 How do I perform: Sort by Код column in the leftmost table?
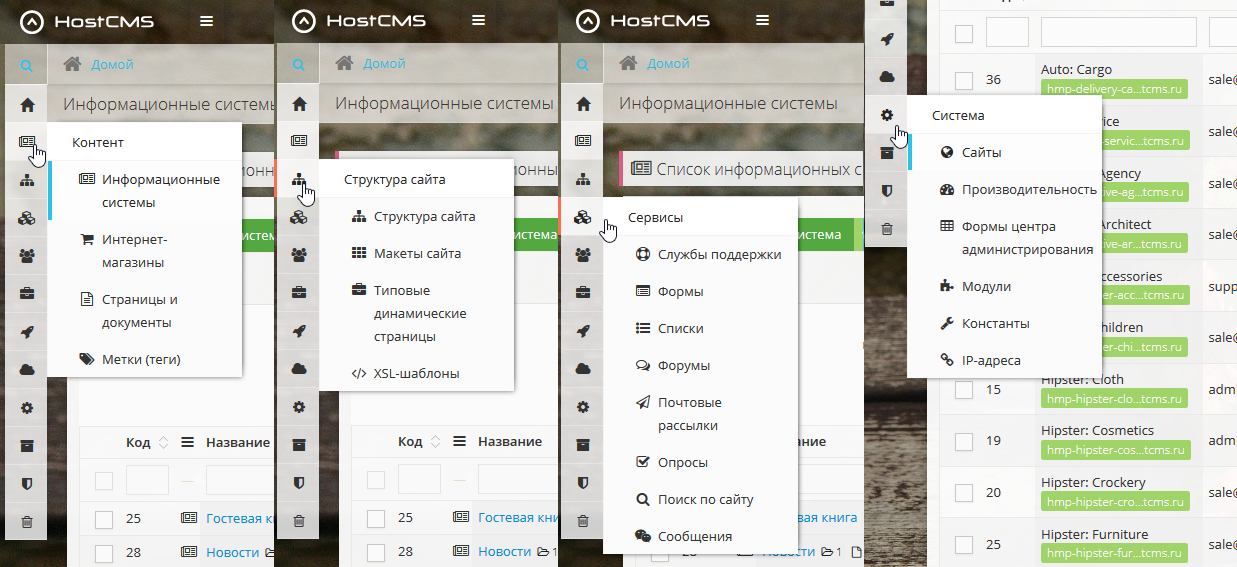[x=164, y=442]
